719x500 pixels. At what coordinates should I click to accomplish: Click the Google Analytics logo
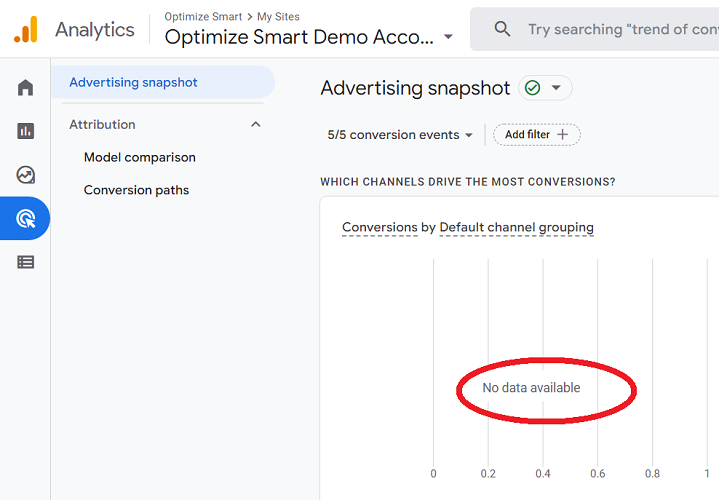pyautogui.click(x=26, y=29)
